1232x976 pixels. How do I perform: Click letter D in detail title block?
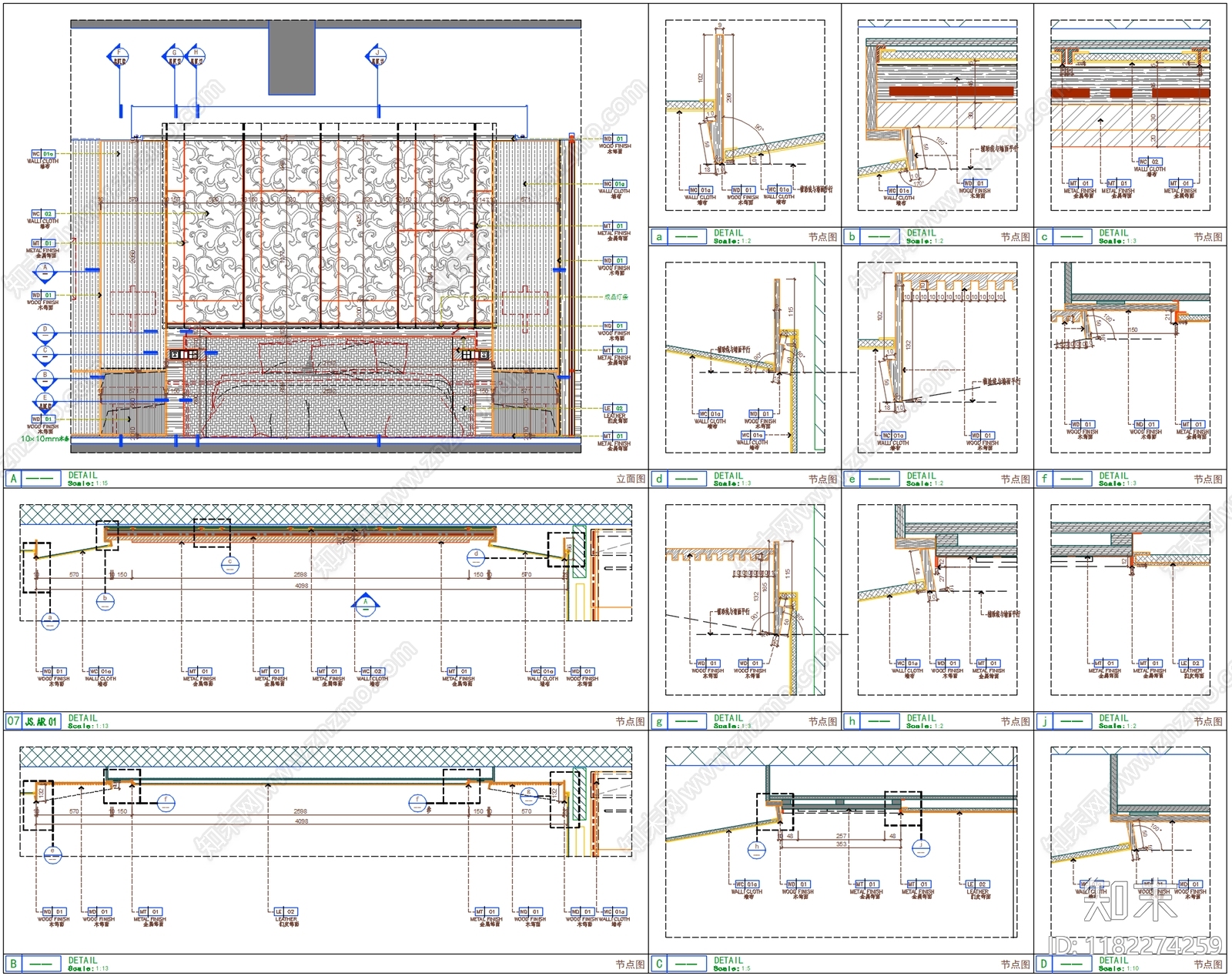click(x=1044, y=963)
